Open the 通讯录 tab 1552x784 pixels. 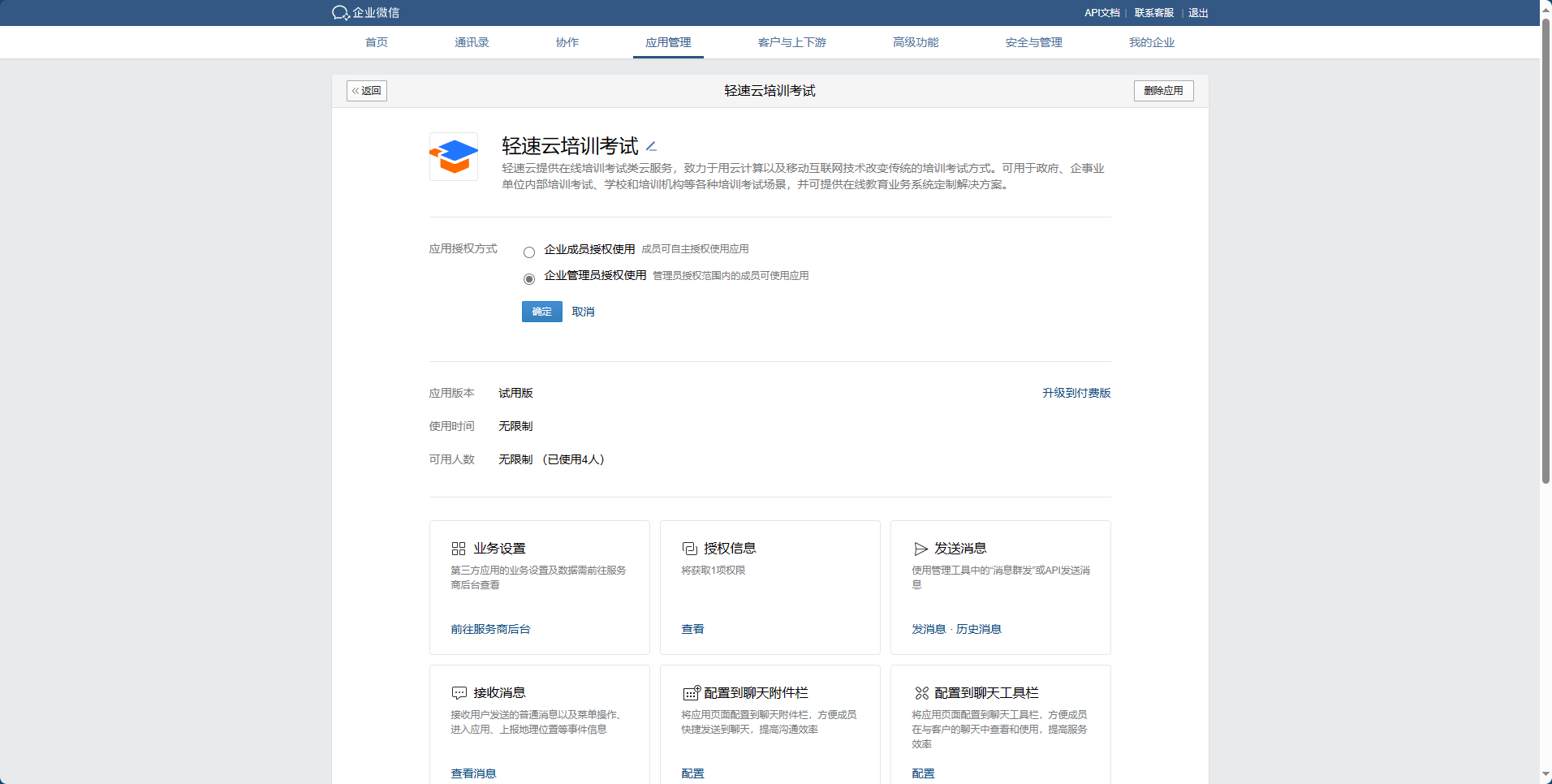click(472, 42)
